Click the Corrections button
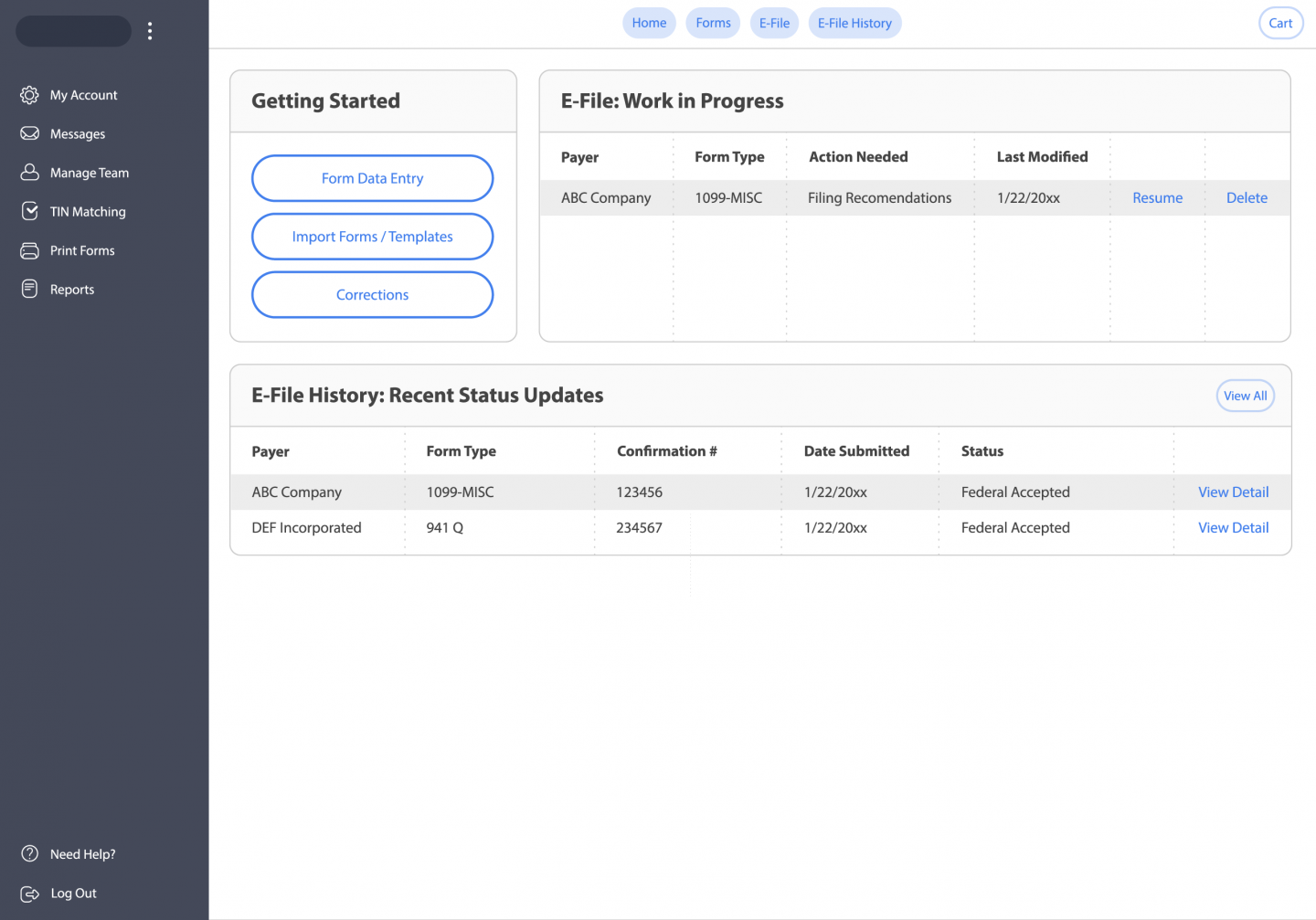Screen dimensions: 1316x920 point(372,295)
